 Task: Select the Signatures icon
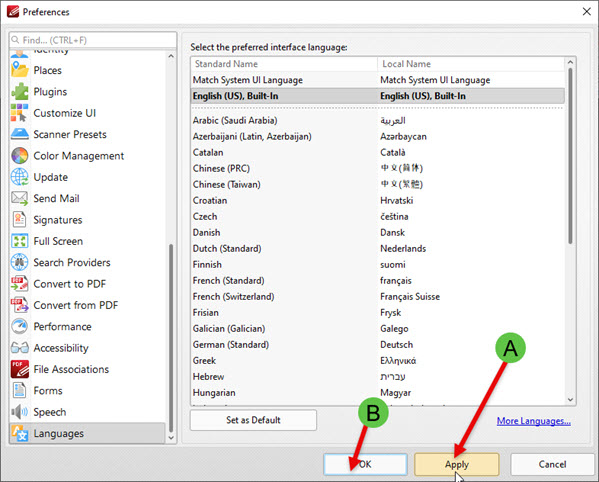tap(19, 220)
